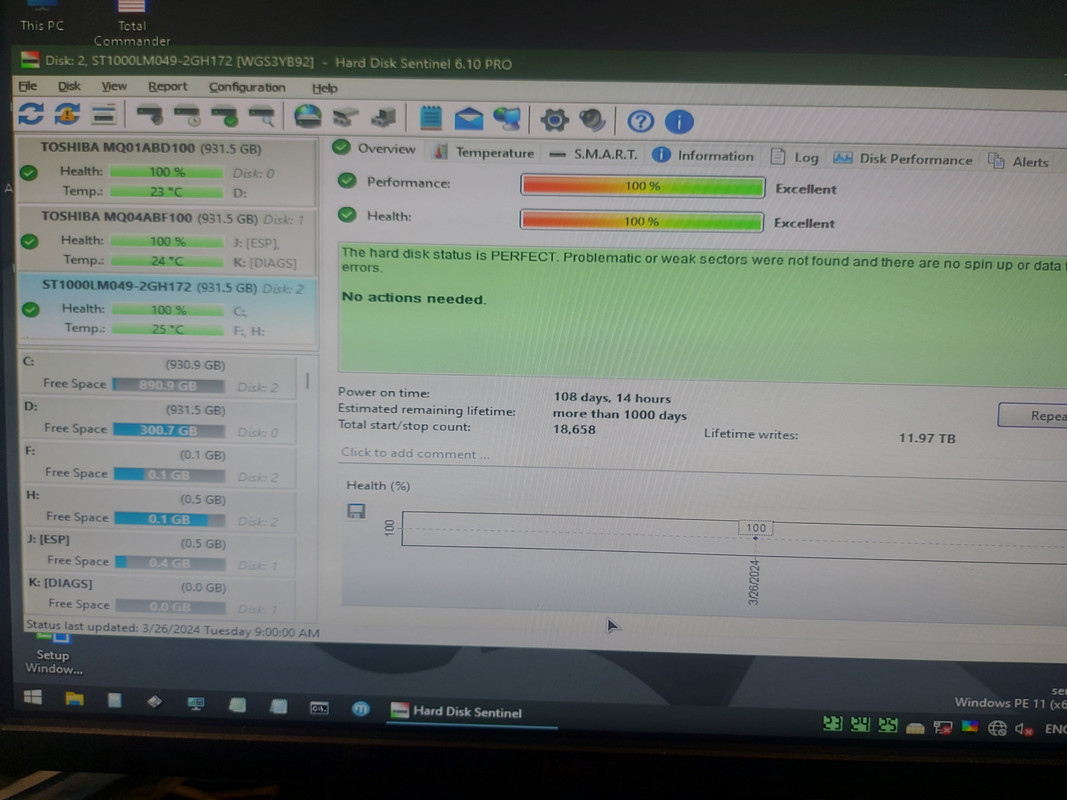Open the Total Commander desktop icon

coord(132,24)
